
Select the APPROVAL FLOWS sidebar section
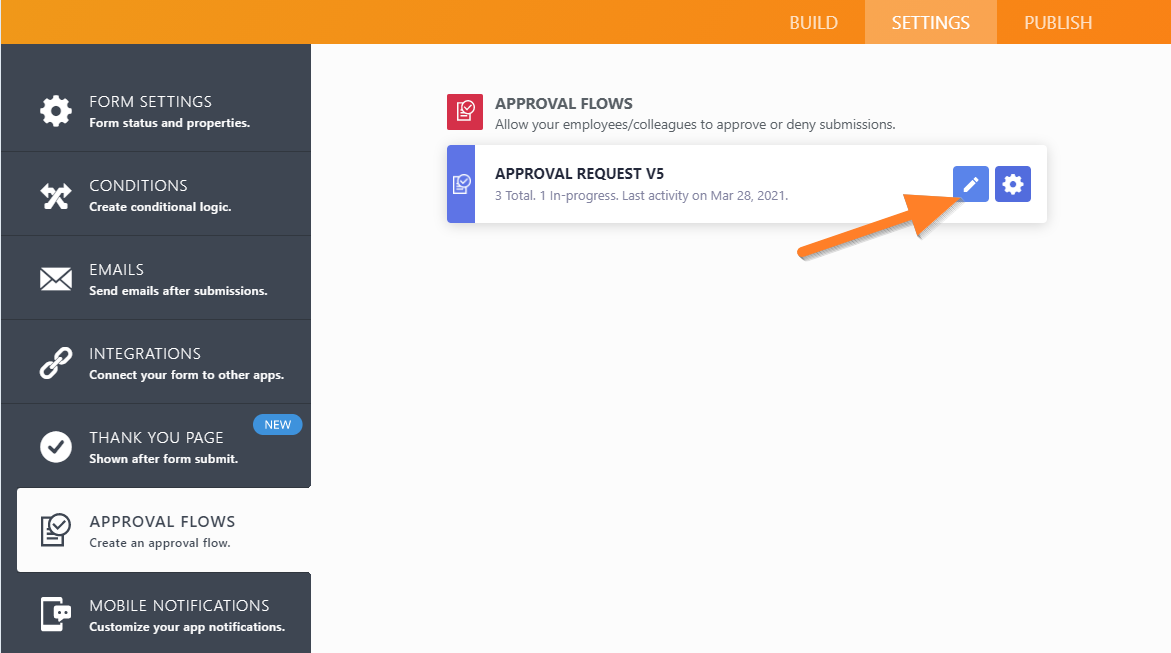point(164,530)
